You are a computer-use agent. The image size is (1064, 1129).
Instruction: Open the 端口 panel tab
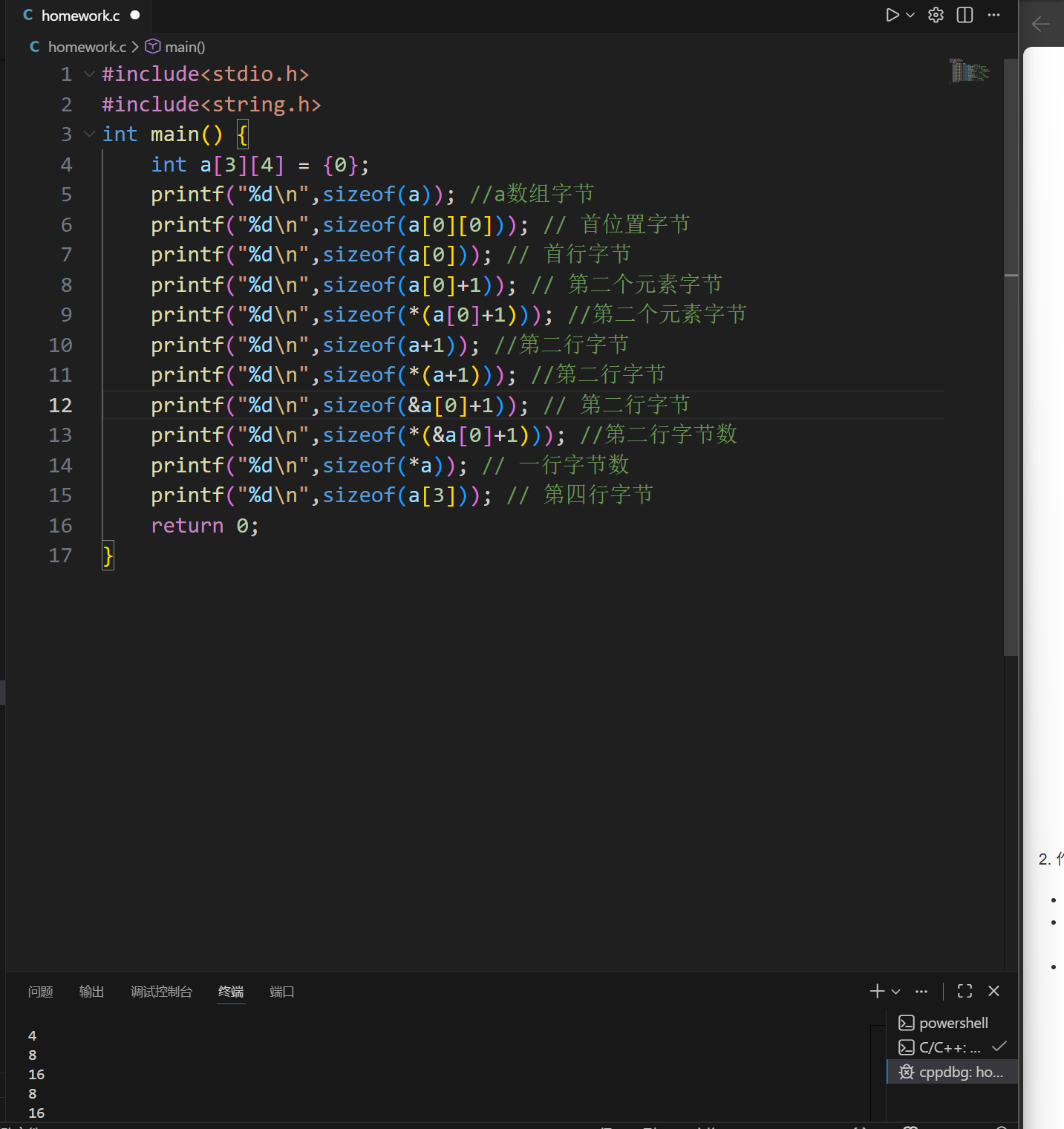[x=282, y=992]
